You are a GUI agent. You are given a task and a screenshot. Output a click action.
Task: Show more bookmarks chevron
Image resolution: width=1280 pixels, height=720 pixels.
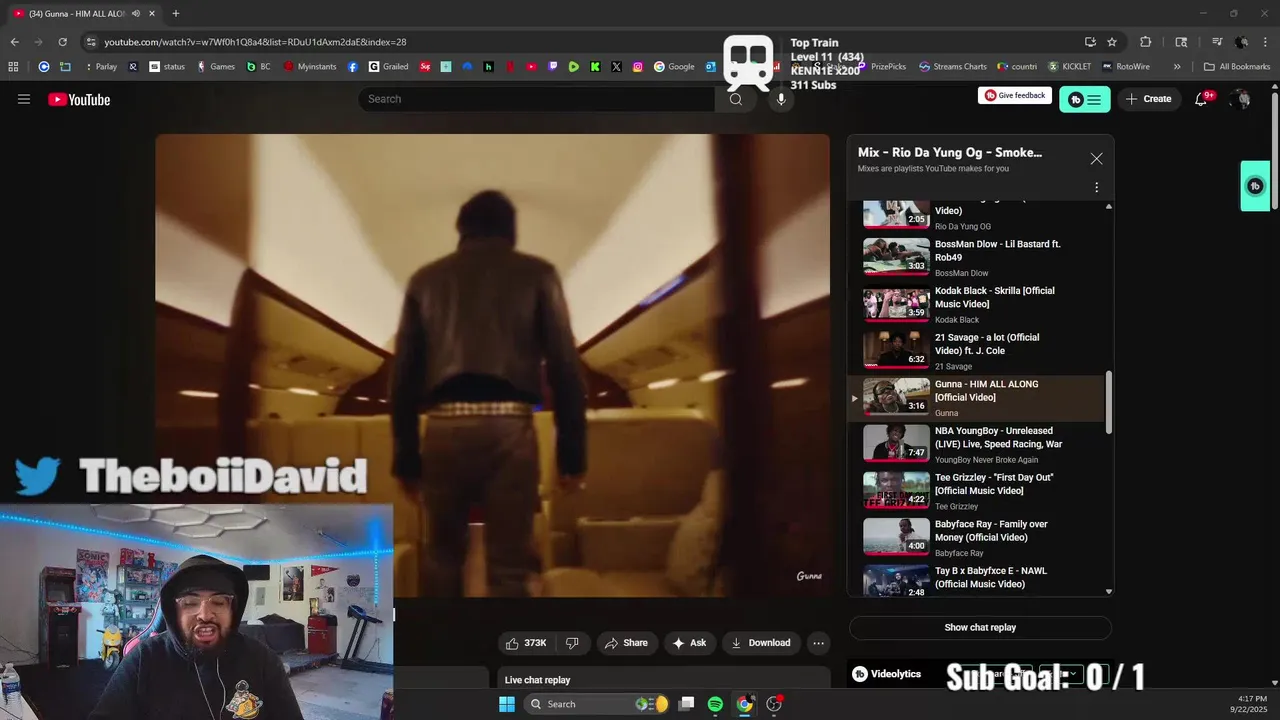tap(1177, 67)
